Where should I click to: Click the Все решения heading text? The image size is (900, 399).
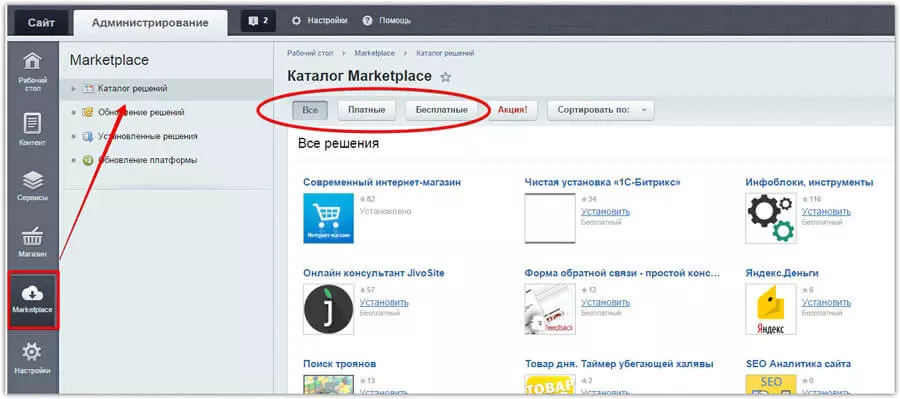339,144
